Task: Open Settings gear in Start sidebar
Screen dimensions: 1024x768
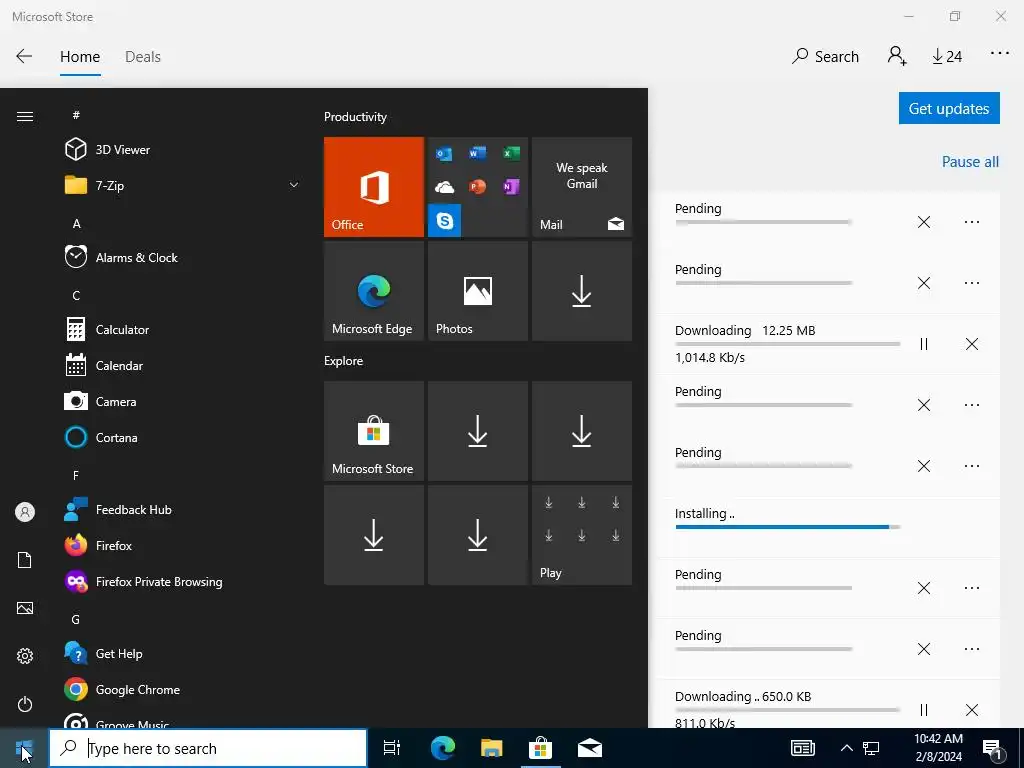Action: [x=25, y=656]
